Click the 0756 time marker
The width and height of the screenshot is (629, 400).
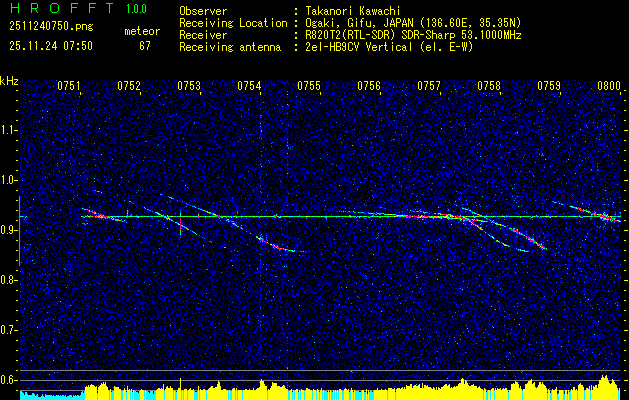pyautogui.click(x=369, y=86)
